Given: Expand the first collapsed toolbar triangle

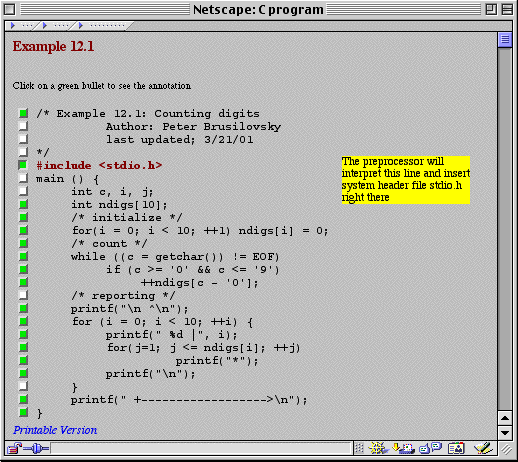Looking at the screenshot, I should click(13, 25).
